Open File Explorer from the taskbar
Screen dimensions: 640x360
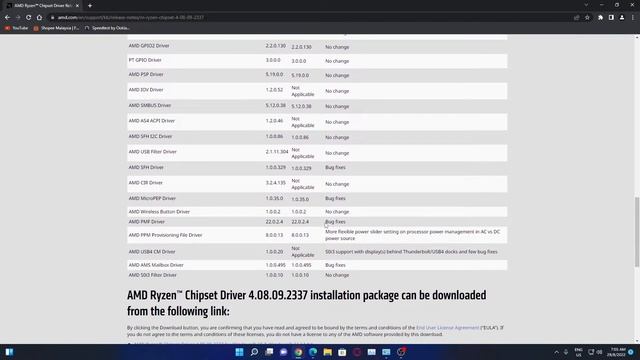328,352
